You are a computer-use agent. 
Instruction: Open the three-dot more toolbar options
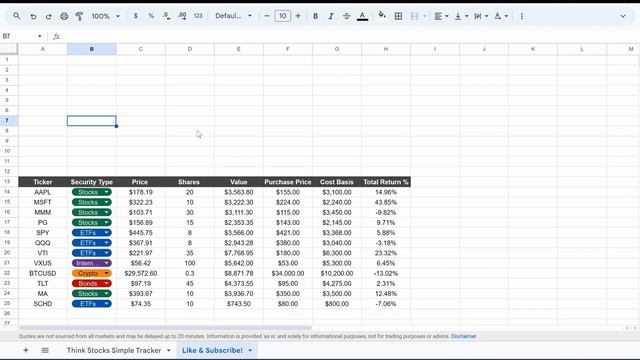coord(522,16)
